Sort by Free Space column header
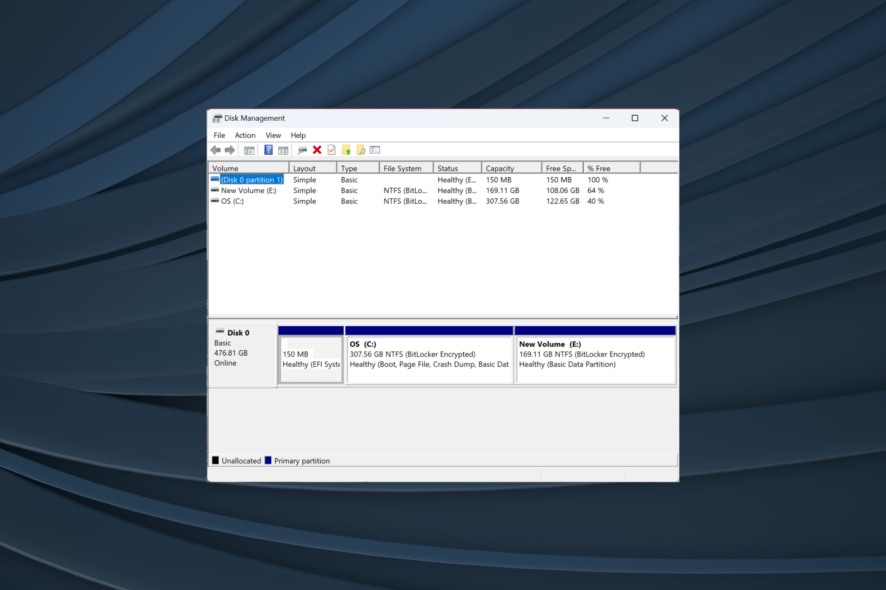Screen dimensions: 886x590 pyautogui.click(x=563, y=168)
